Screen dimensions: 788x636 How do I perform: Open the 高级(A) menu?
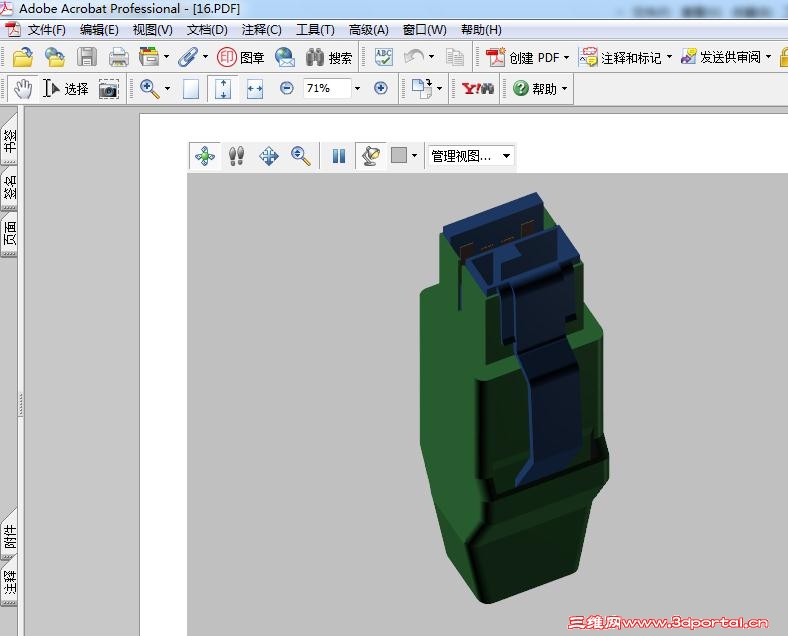[x=368, y=30]
